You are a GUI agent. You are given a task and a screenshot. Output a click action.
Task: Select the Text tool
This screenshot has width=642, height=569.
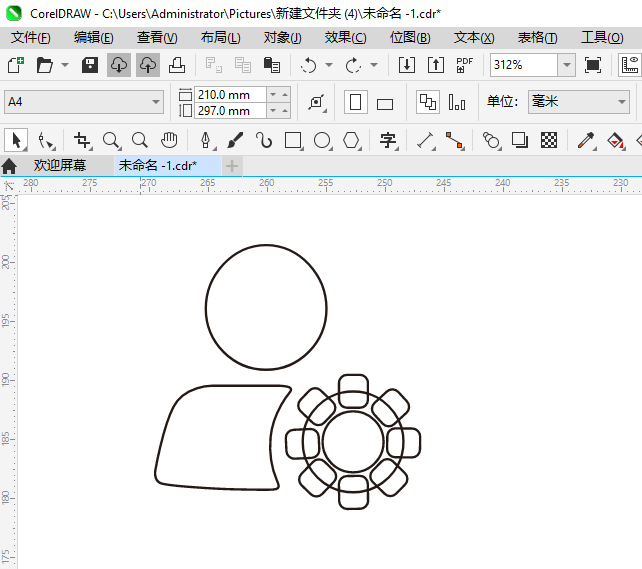[388, 140]
